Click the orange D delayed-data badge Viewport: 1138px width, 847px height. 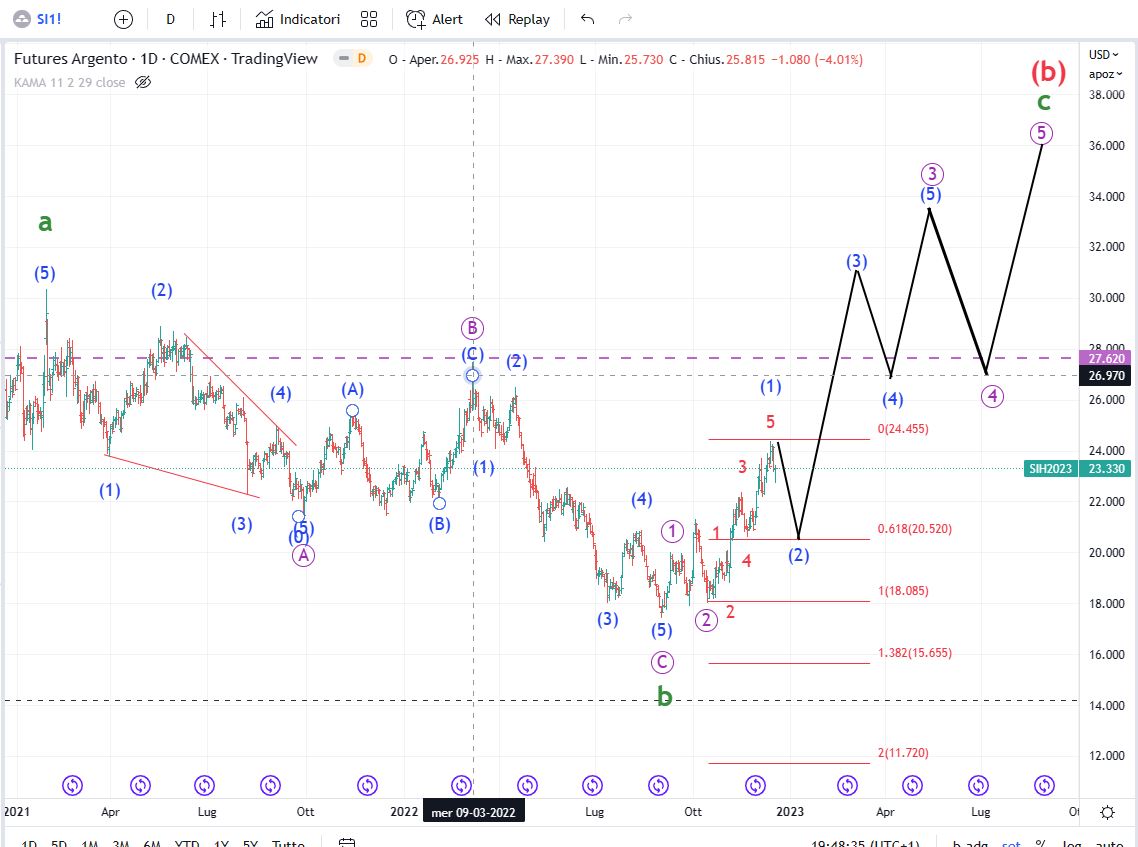pyautogui.click(x=361, y=58)
